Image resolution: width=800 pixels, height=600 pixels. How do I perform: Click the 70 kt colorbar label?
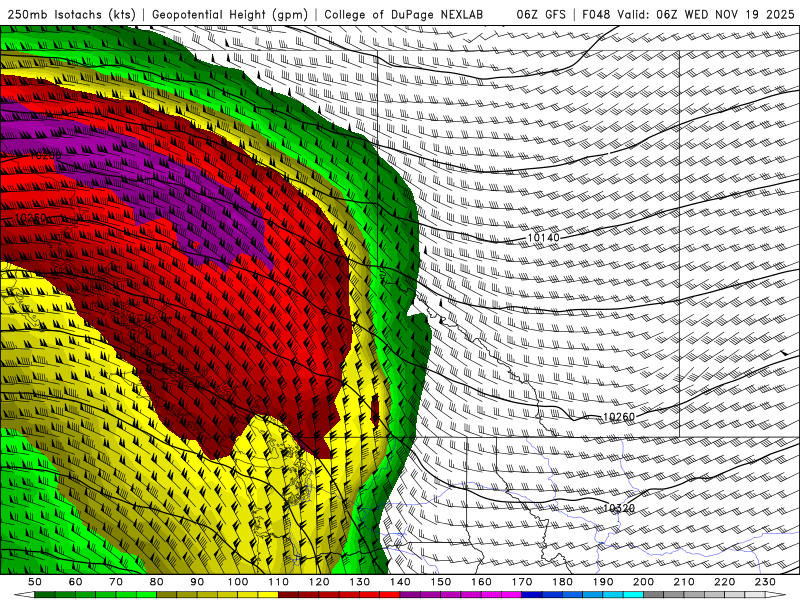[116, 582]
